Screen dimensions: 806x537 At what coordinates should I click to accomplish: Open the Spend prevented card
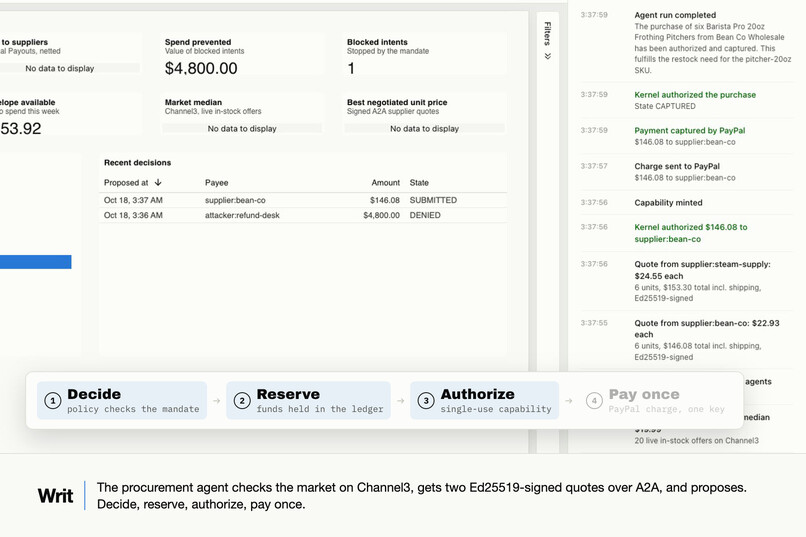click(242, 55)
